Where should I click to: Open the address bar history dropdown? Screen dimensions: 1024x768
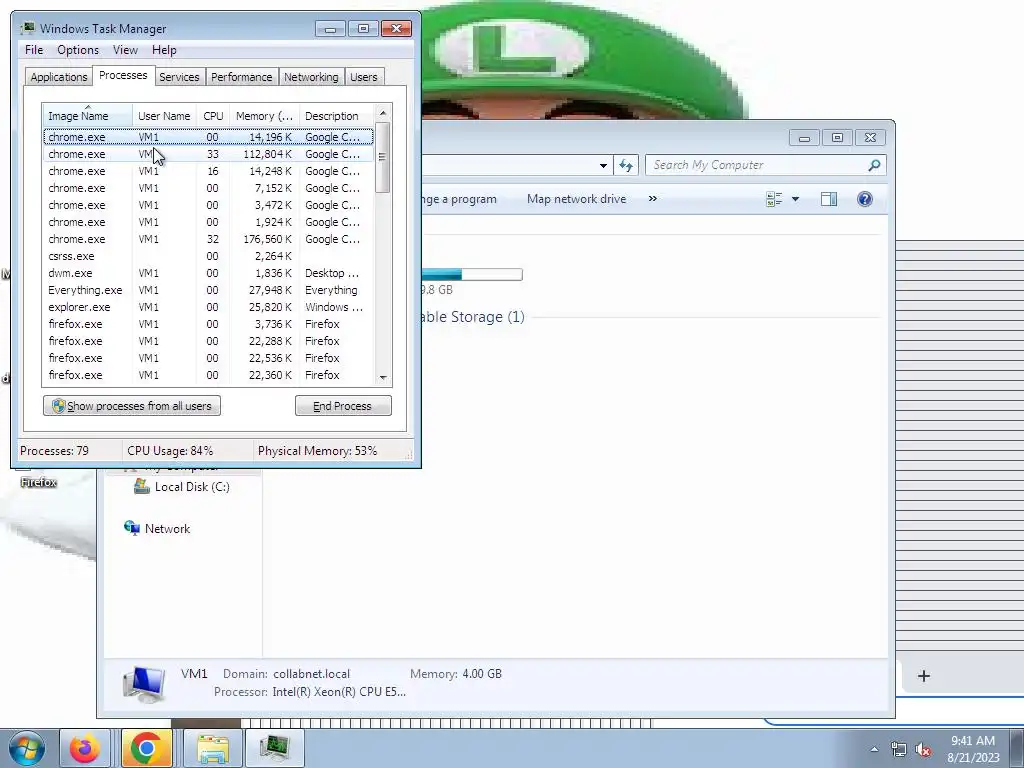[x=603, y=166]
